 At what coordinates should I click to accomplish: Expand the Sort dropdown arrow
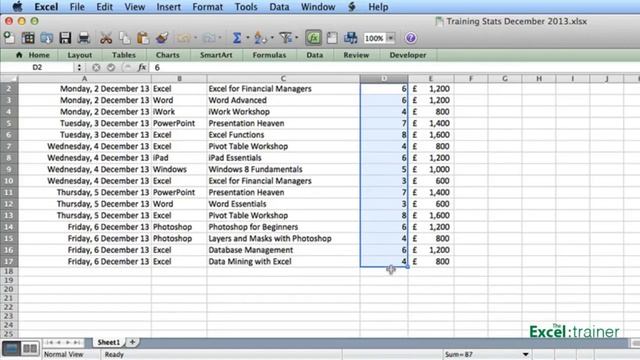[x=272, y=38]
